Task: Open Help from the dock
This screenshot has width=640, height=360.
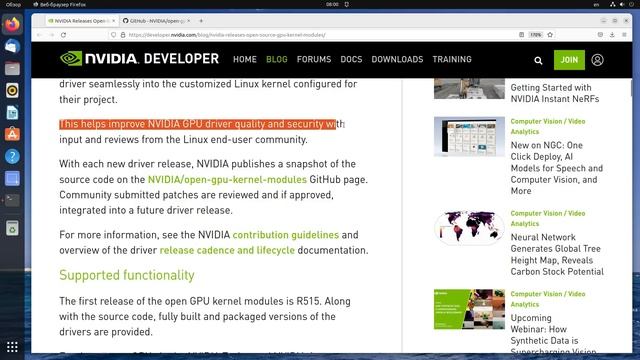Action: 12,156
